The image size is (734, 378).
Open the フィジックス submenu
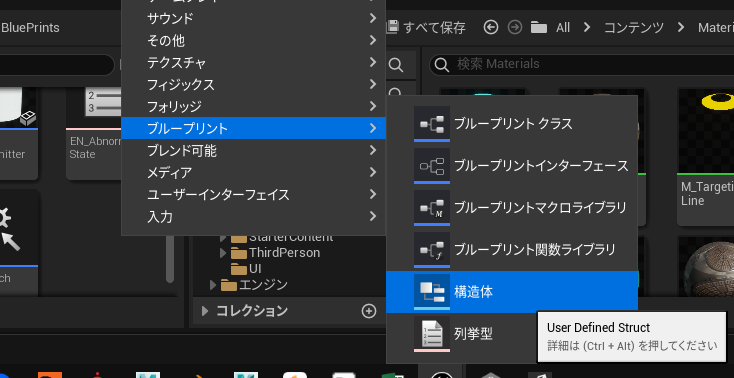(253, 84)
